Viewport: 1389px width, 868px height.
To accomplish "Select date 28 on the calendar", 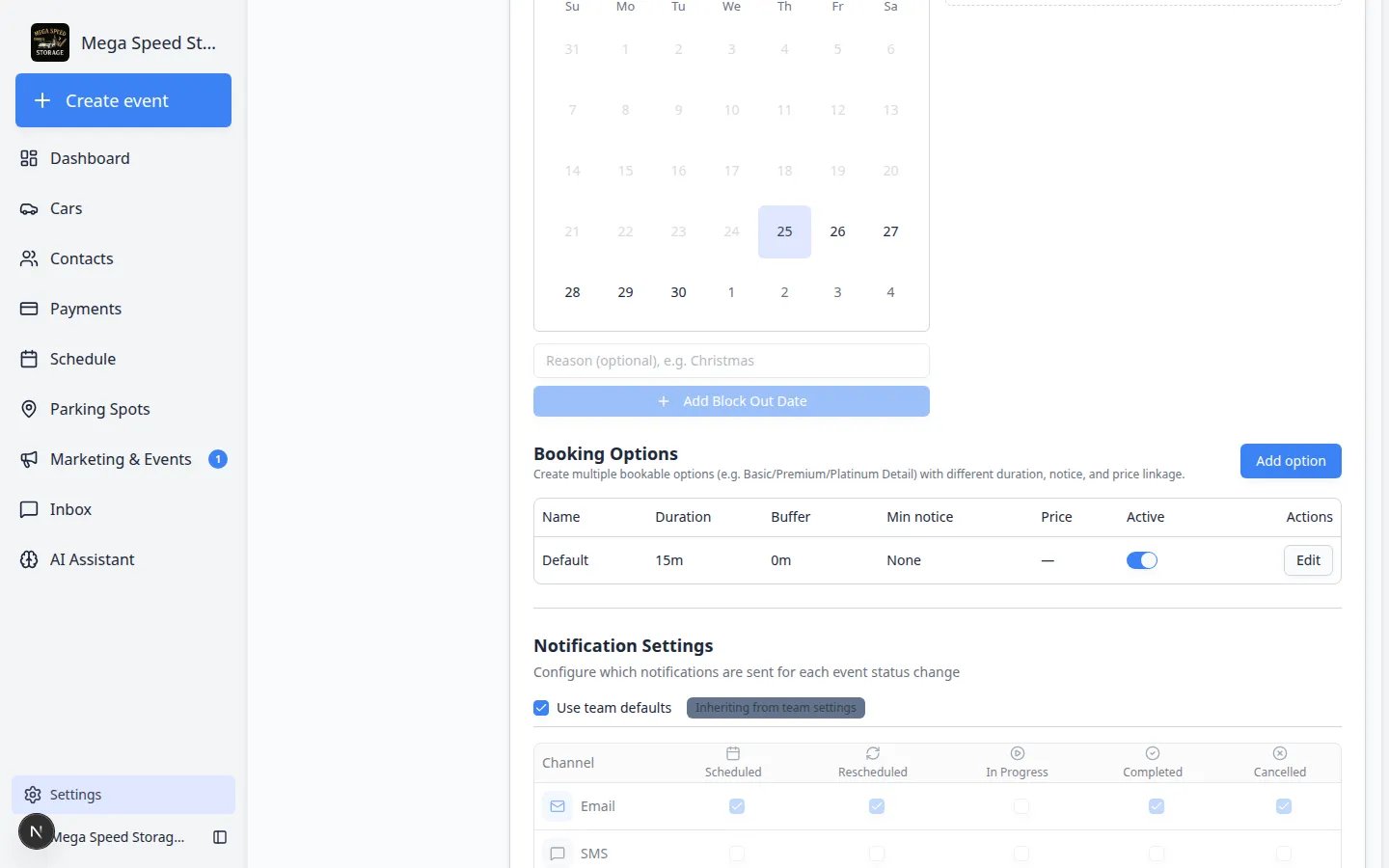I will [x=572, y=292].
